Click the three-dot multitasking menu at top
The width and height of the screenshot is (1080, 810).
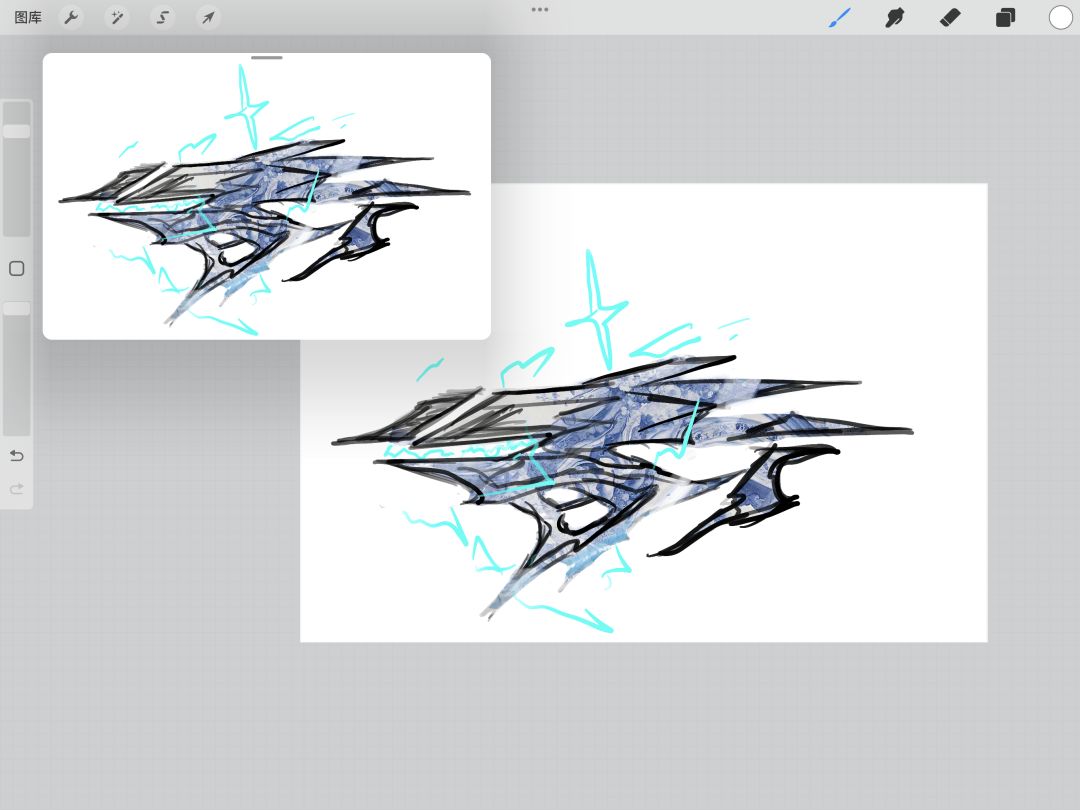click(540, 10)
